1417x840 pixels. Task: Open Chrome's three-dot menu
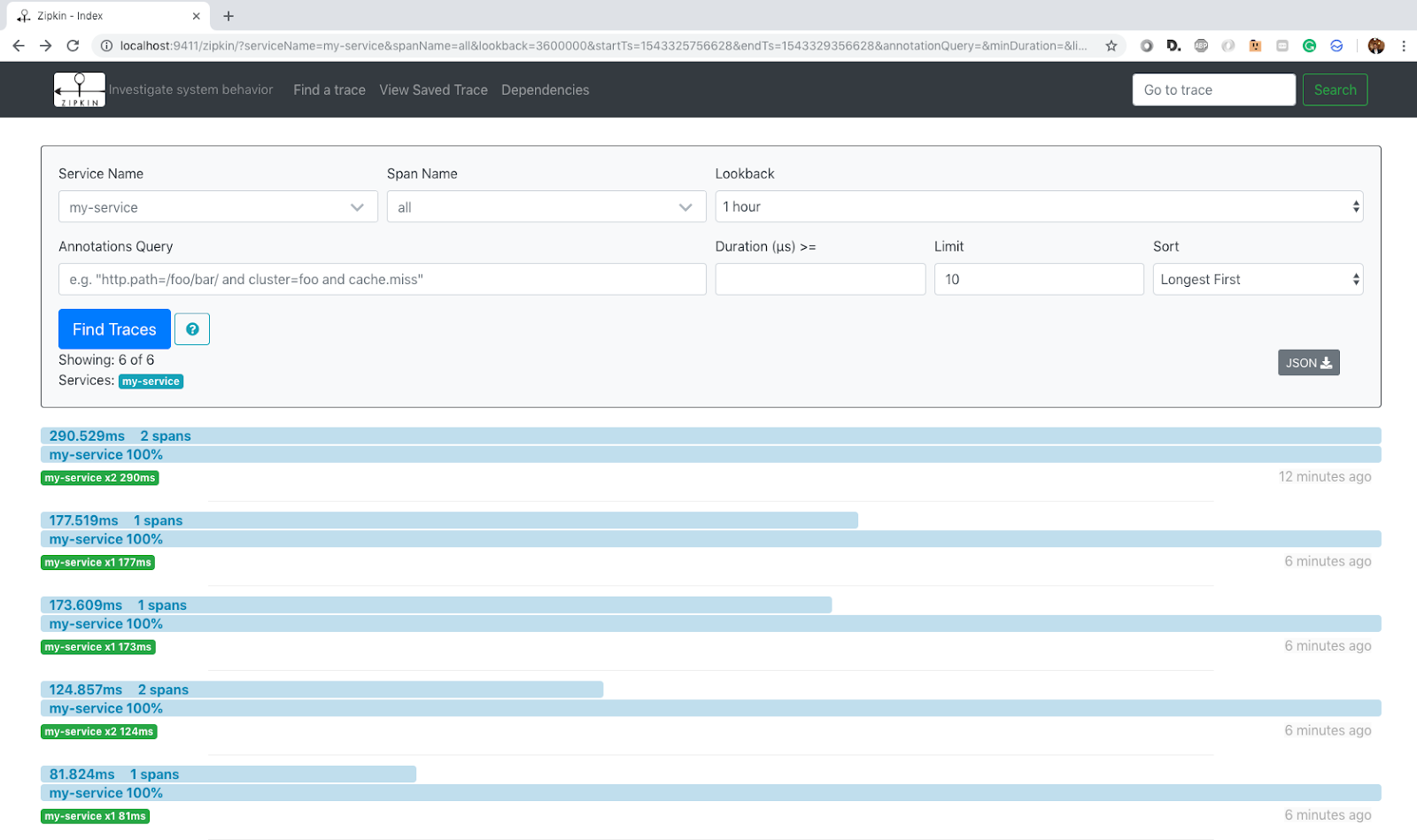1405,45
